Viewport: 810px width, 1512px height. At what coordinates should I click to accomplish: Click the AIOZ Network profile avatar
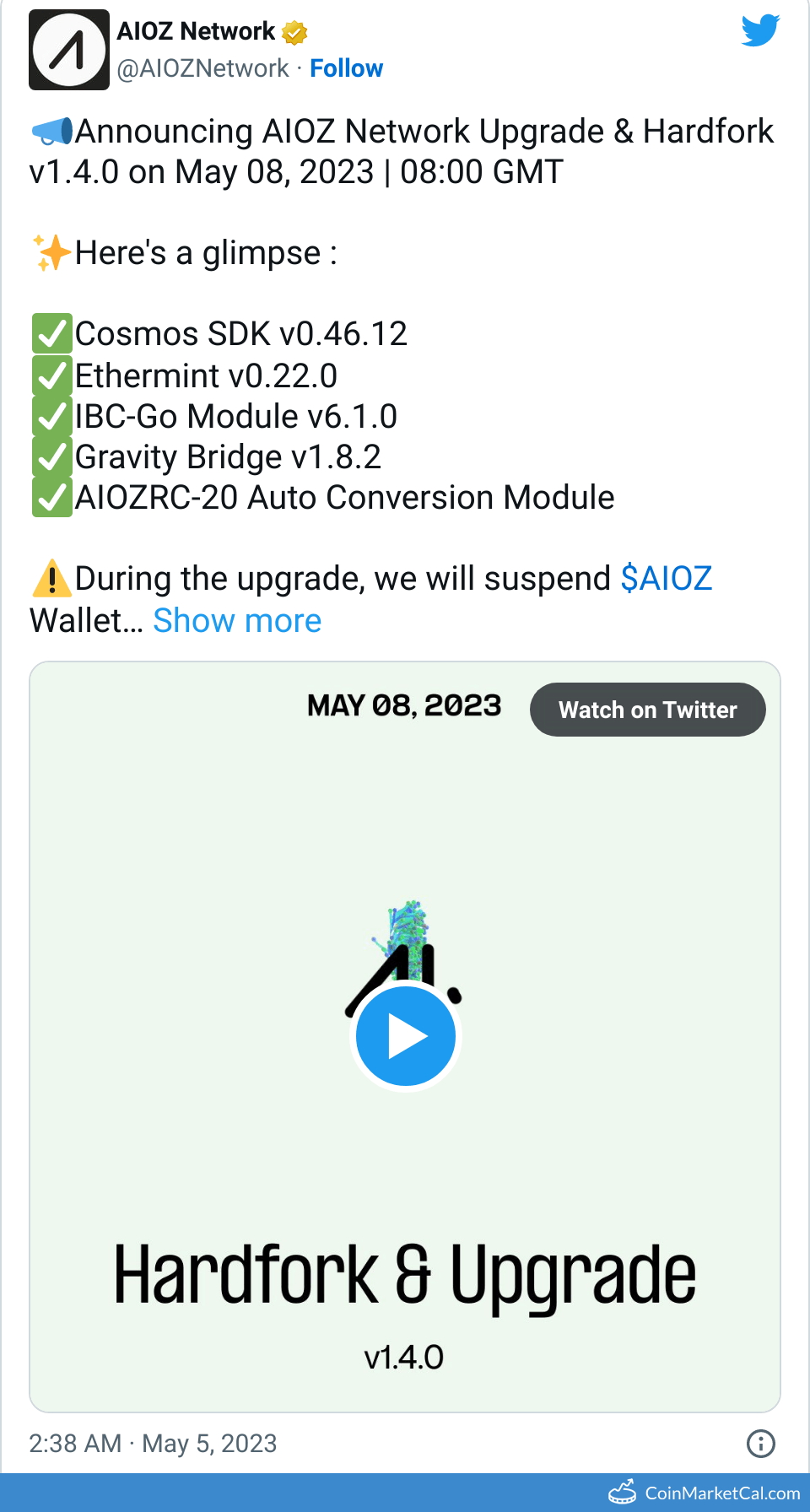click(x=69, y=50)
